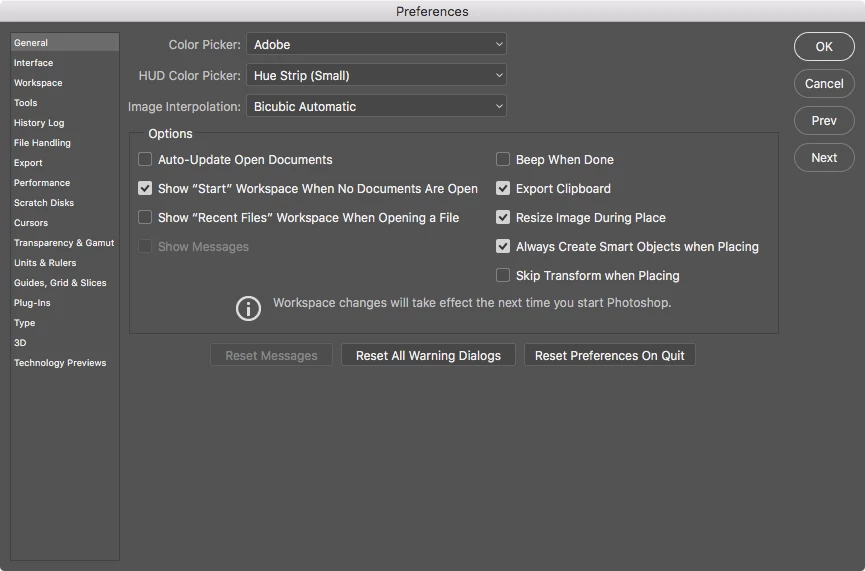The width and height of the screenshot is (865, 571).
Task: Advance with the Next button
Action: 824,157
